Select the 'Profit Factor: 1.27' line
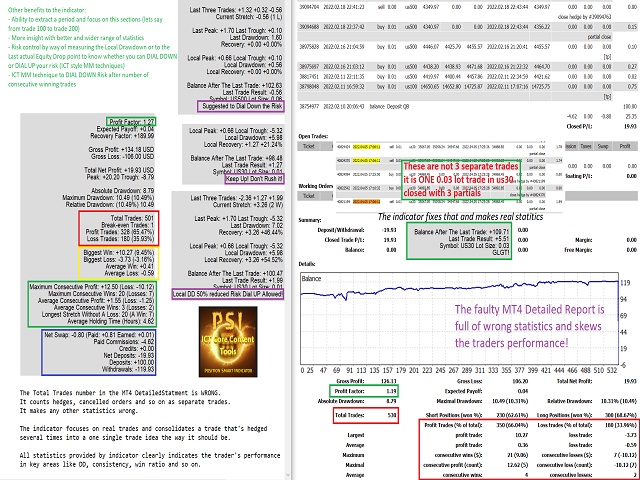The image size is (640, 480). 131,122
